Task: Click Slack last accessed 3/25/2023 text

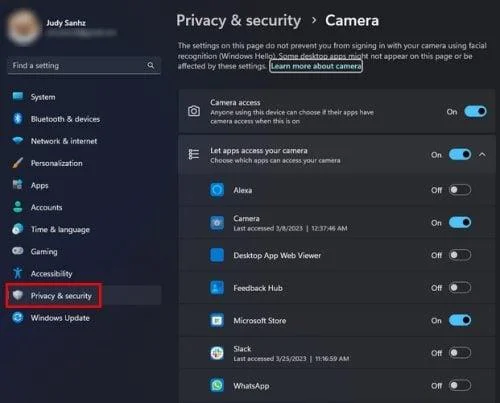Action: (x=291, y=359)
